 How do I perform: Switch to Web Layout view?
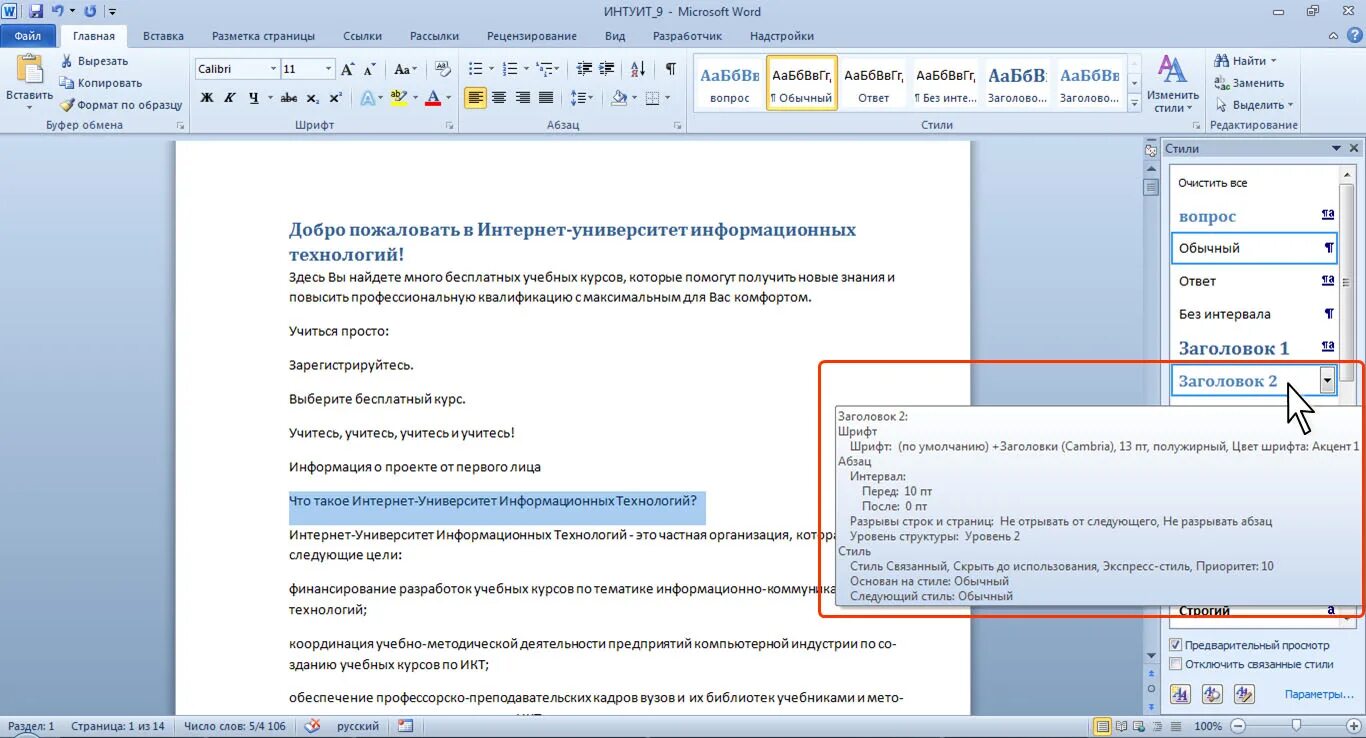[1138, 726]
